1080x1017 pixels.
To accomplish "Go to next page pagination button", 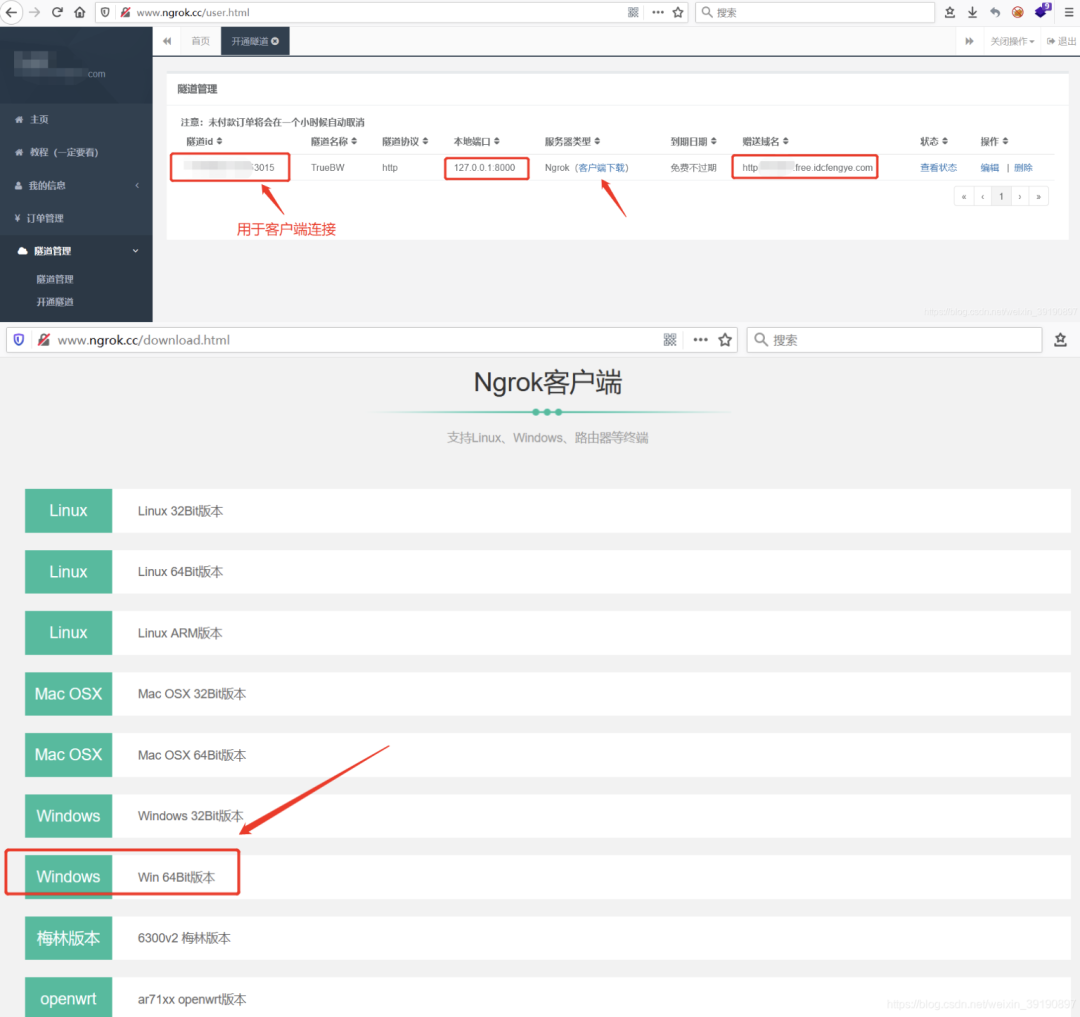I will point(1019,196).
